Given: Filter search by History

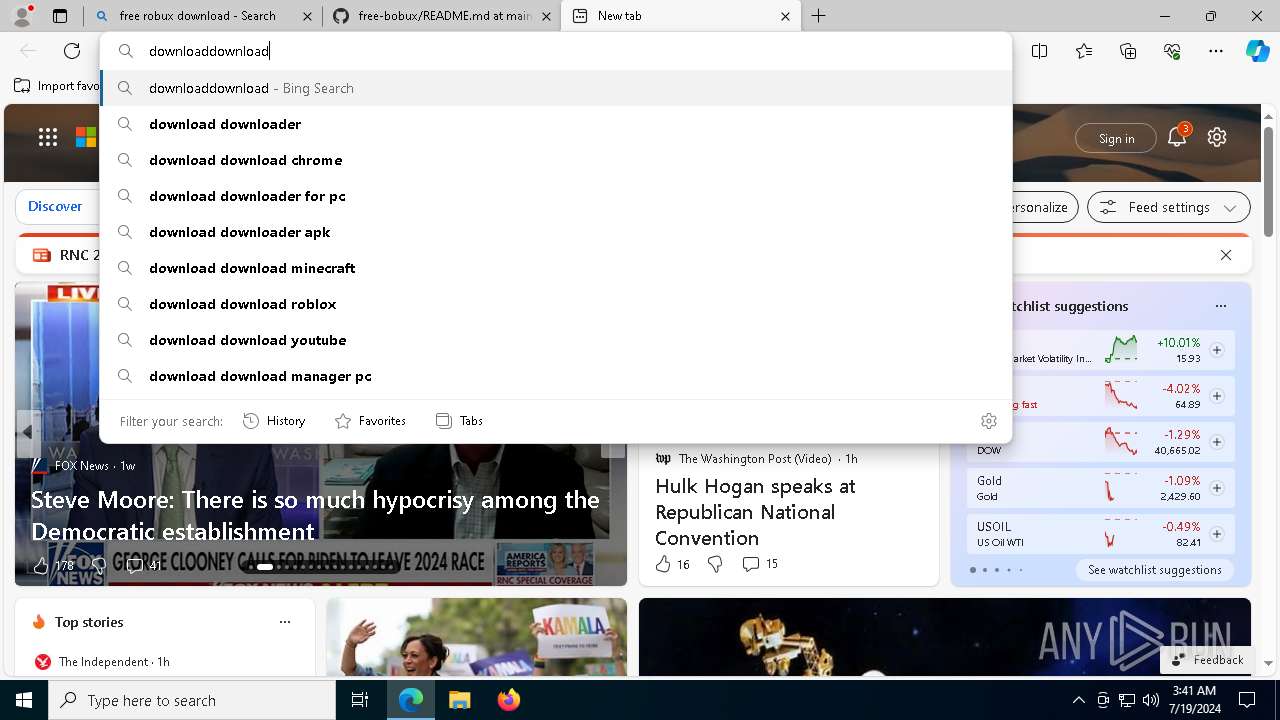Looking at the screenshot, I should [274, 421].
